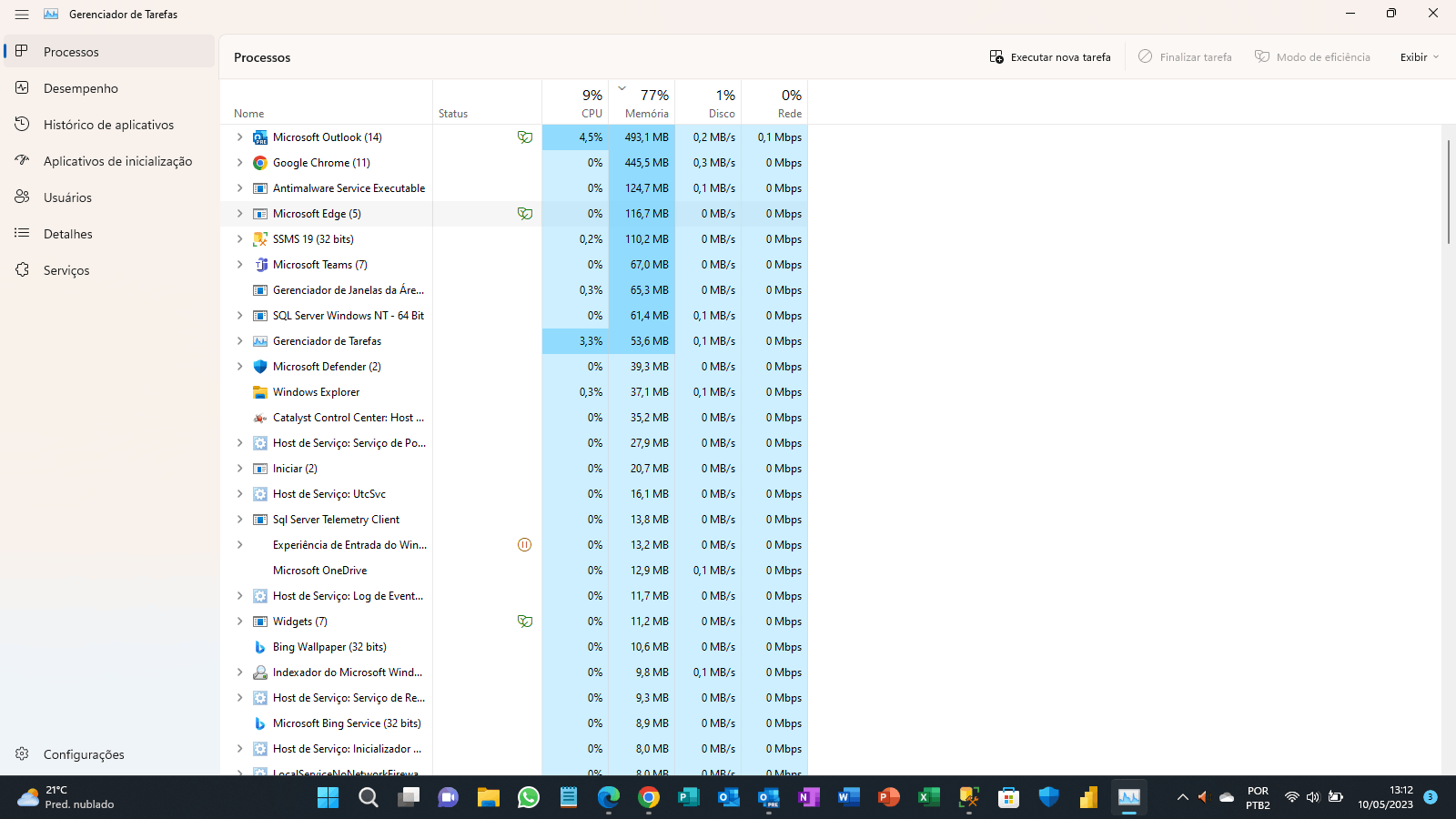Expand Host de Serviço: Serviço de Re row

(x=239, y=698)
